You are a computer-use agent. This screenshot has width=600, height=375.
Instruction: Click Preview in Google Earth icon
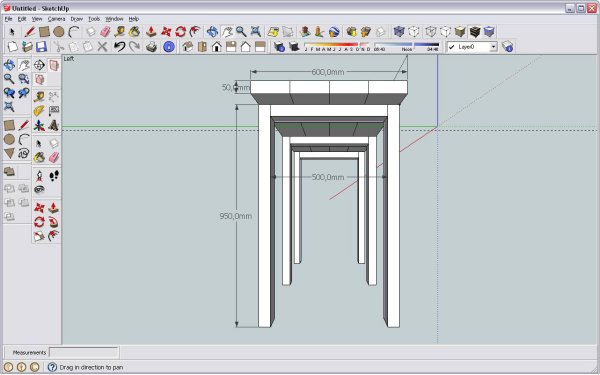click(334, 31)
